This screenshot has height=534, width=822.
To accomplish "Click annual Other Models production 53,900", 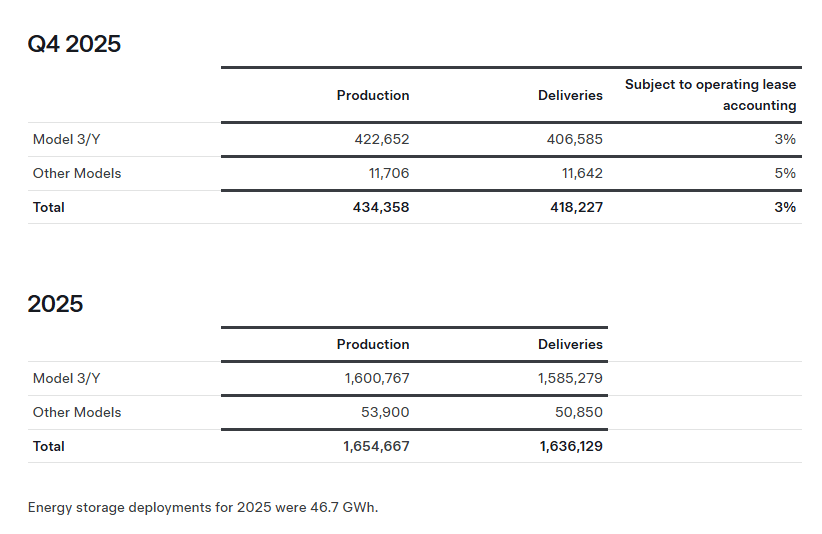I will click(385, 413).
